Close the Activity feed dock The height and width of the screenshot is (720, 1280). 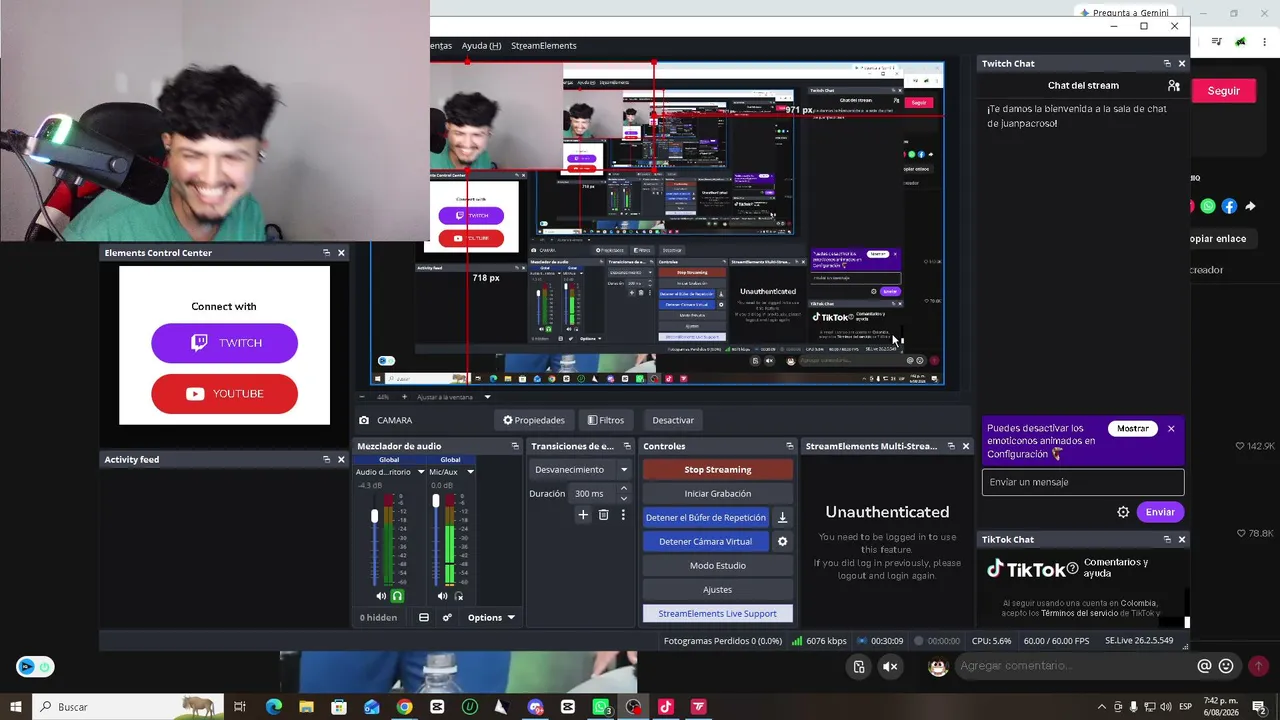click(x=341, y=460)
